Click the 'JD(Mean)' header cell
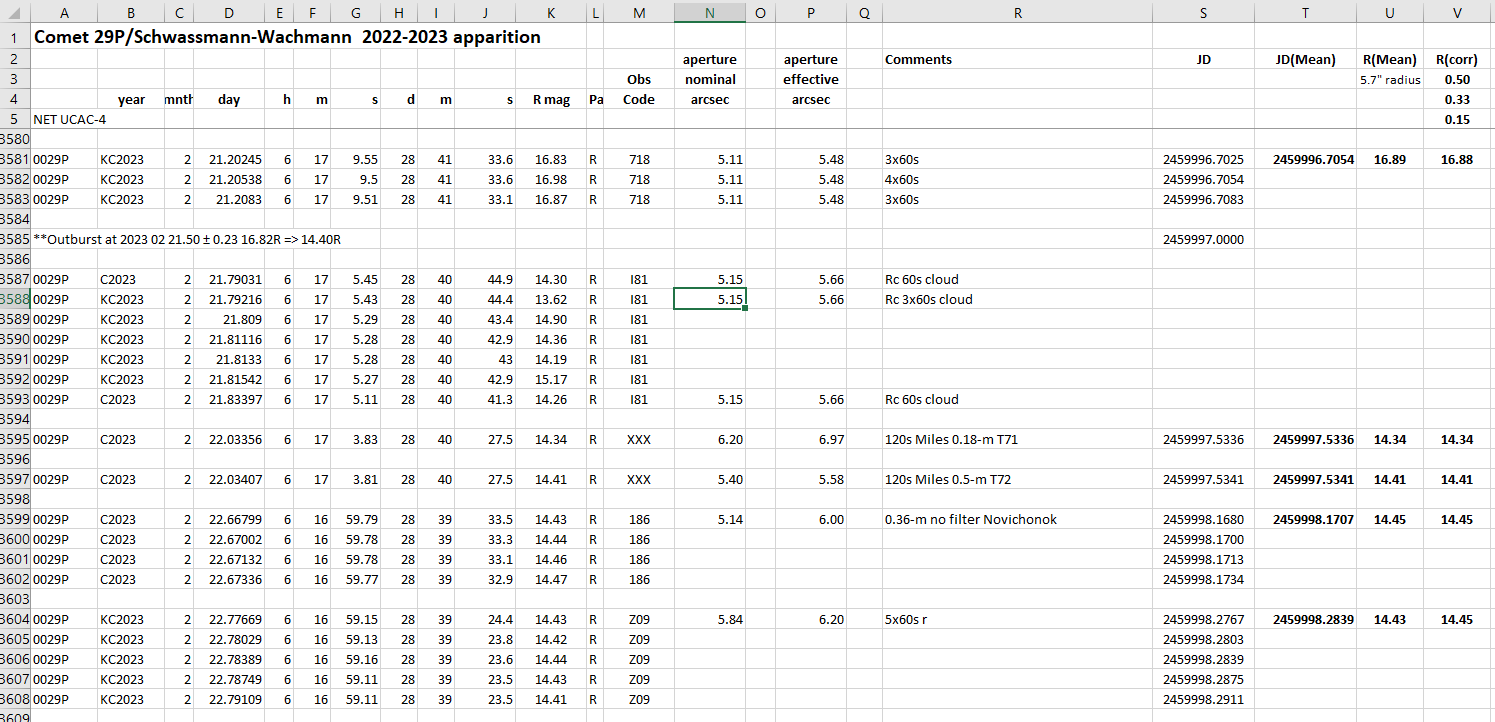1495x722 pixels. (1305, 59)
